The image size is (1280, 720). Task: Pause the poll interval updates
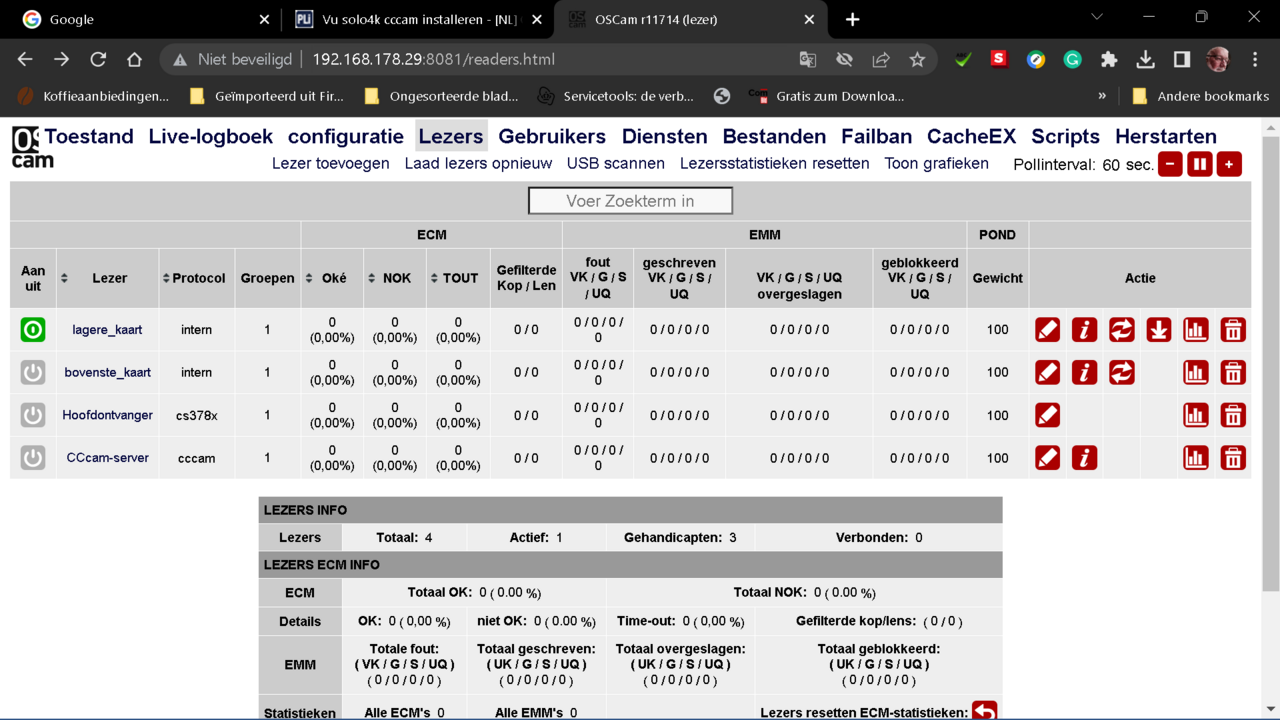(1199, 163)
